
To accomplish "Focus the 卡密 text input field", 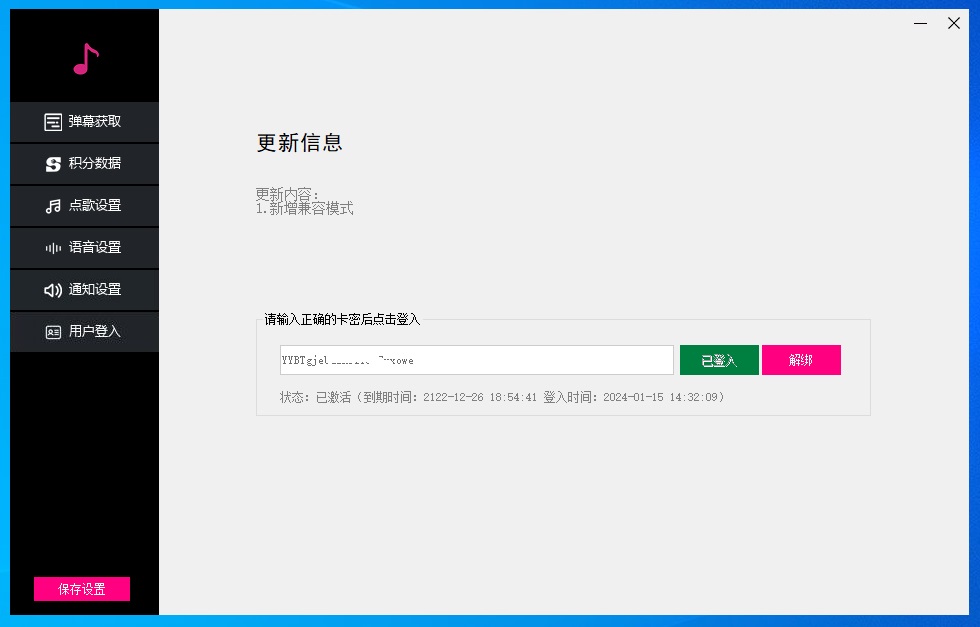I will [476, 360].
